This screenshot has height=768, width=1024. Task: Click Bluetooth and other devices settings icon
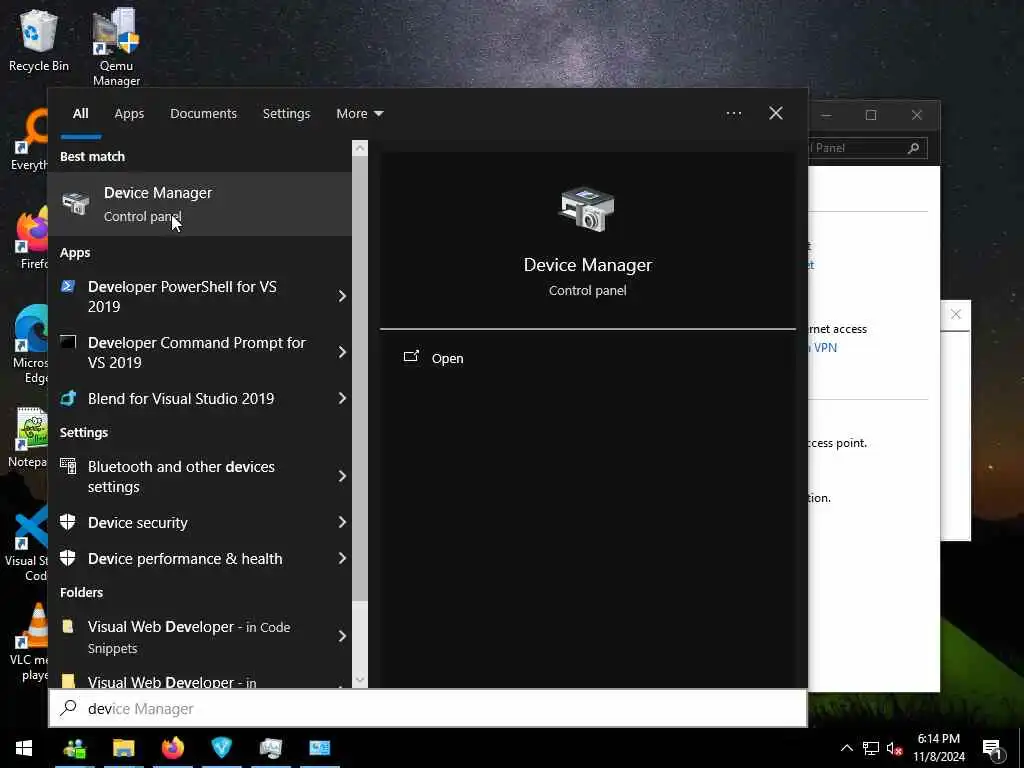pos(68,466)
